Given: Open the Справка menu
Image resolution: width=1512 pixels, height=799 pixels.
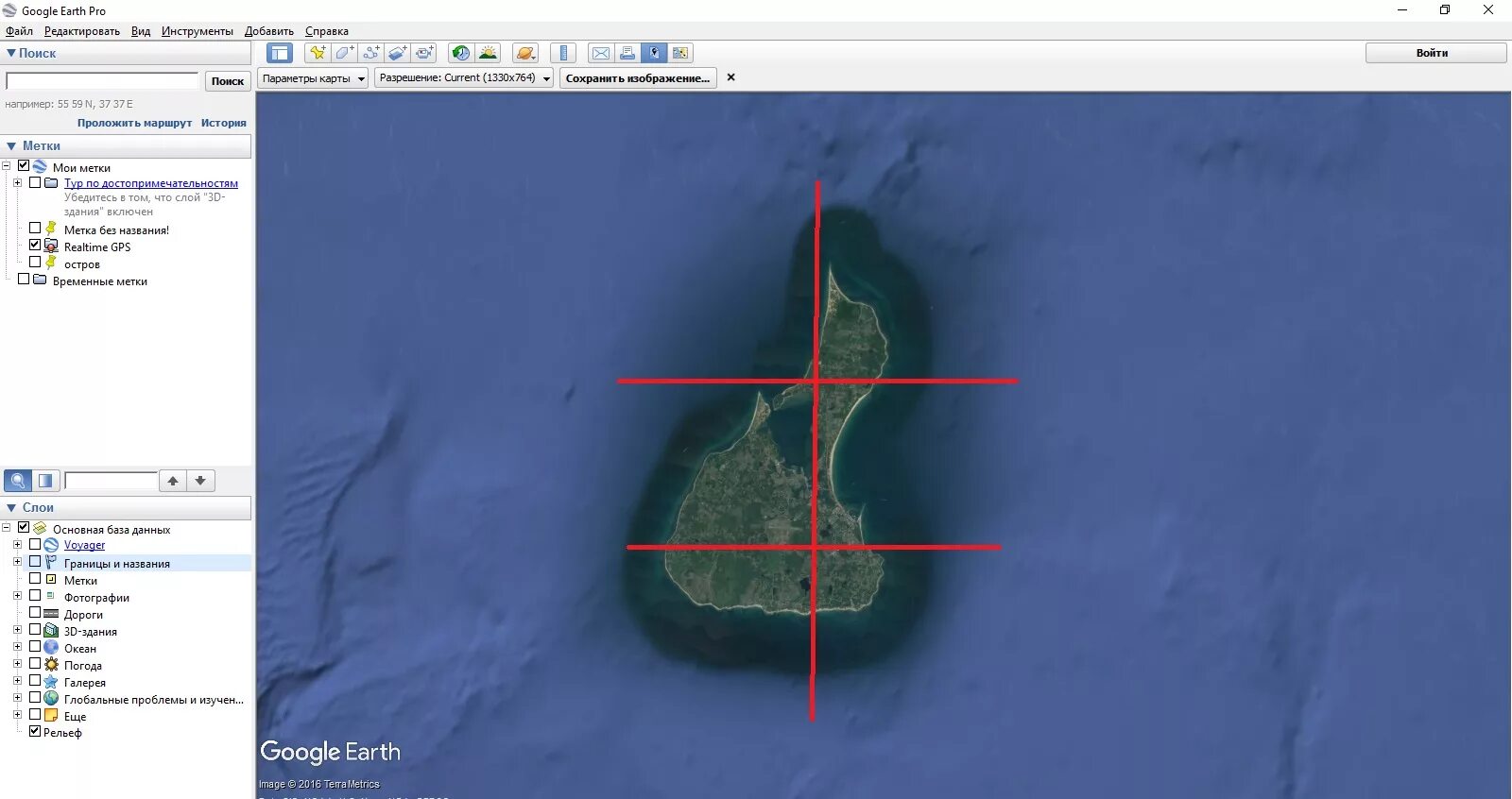Looking at the screenshot, I should 327,31.
